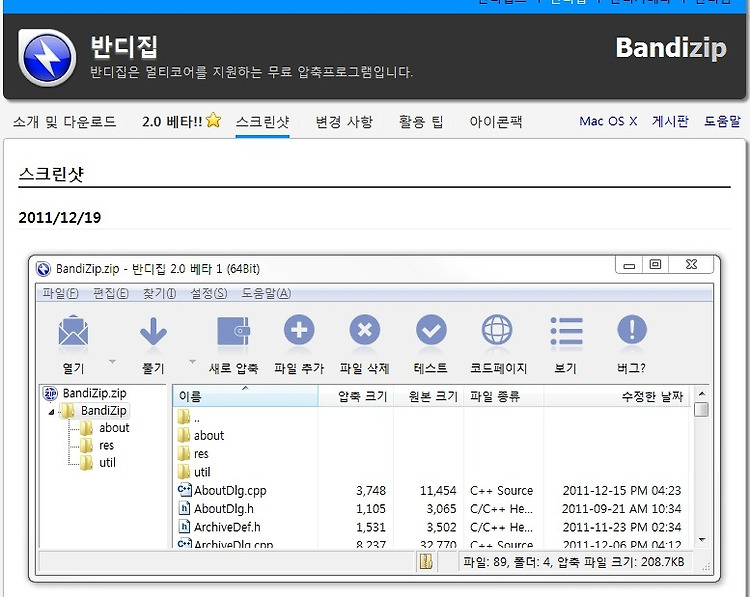Click the AboutDlg.cpp C++ file icon
The width and height of the screenshot is (750, 597).
(x=184, y=490)
